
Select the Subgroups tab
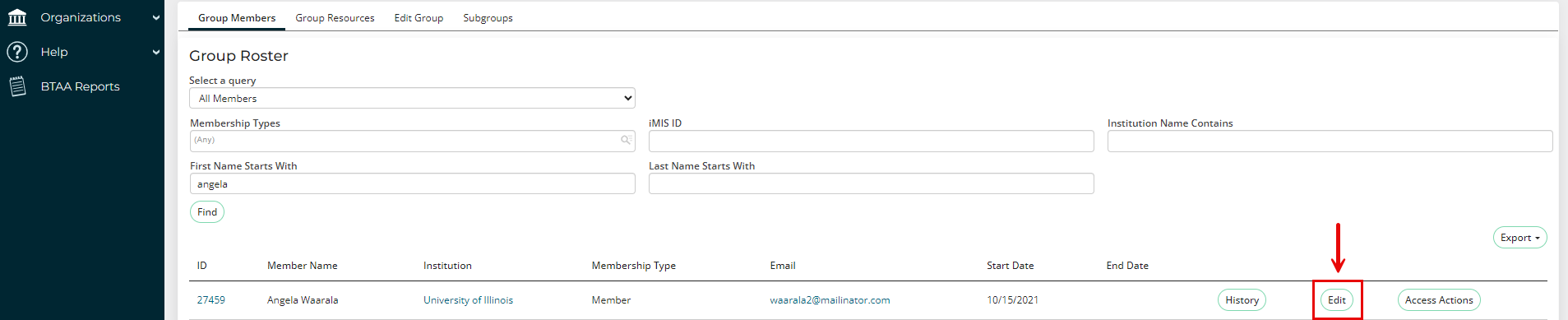488,17
